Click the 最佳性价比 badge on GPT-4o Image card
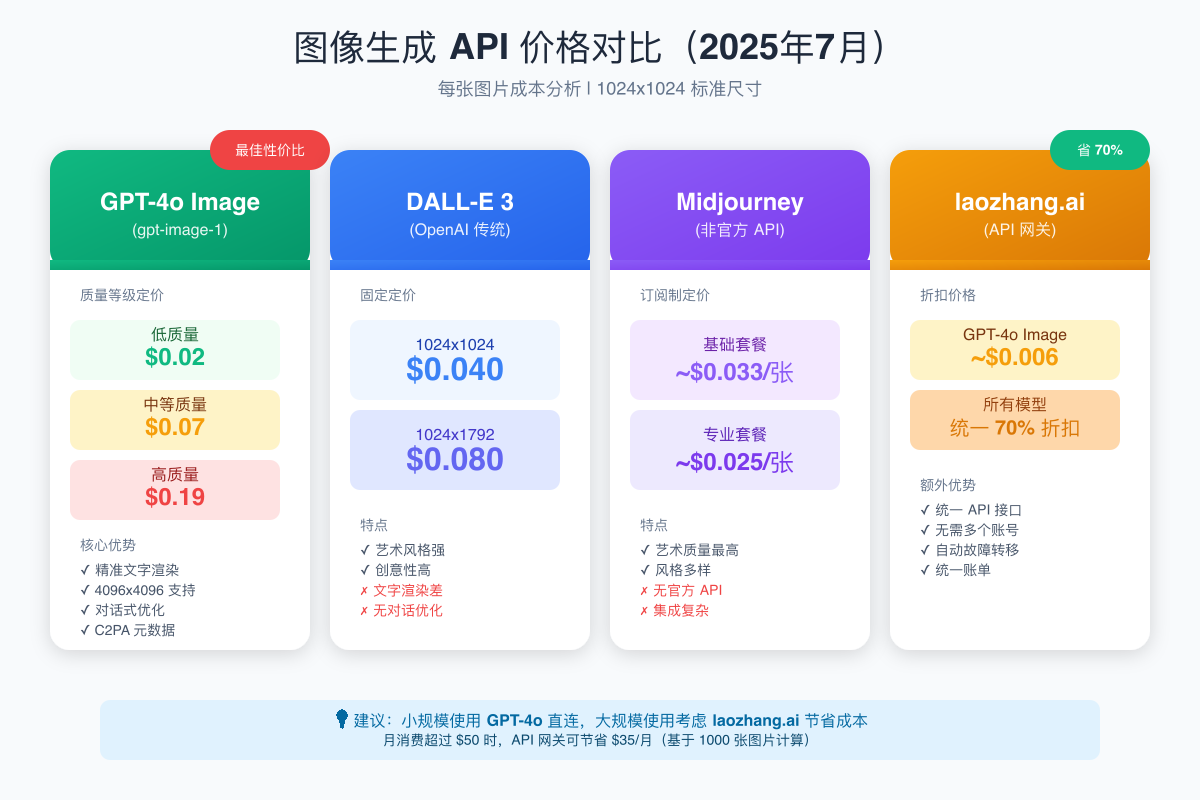This screenshot has width=1200, height=800. click(x=270, y=149)
